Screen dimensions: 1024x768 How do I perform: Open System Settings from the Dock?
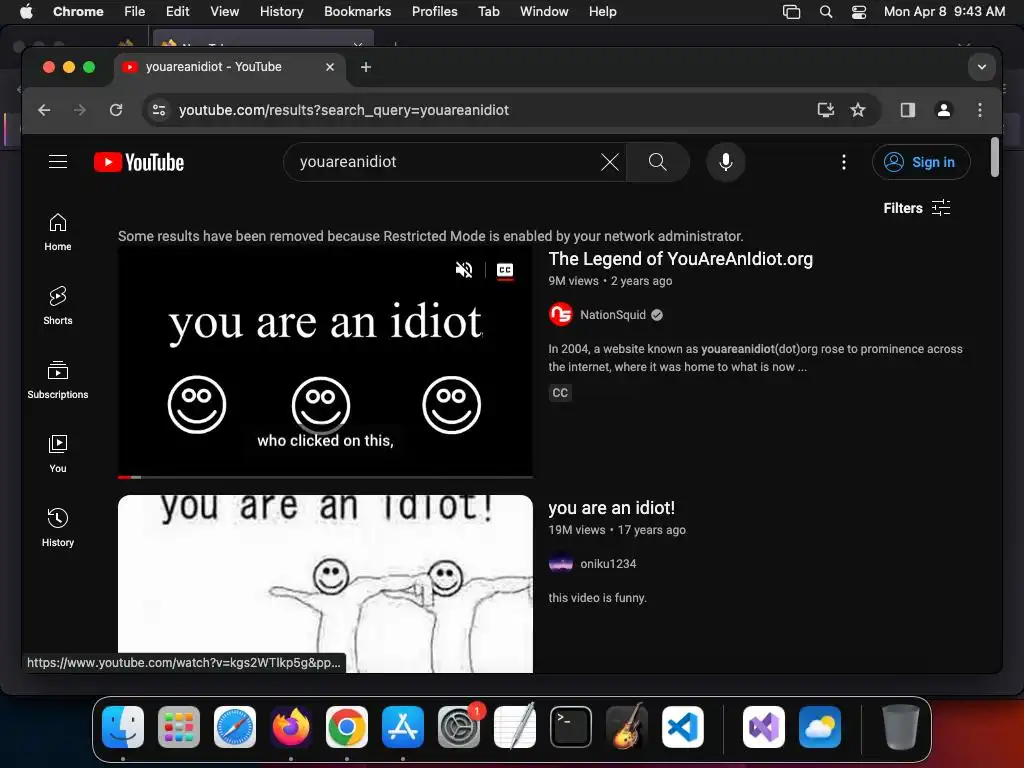coord(458,726)
